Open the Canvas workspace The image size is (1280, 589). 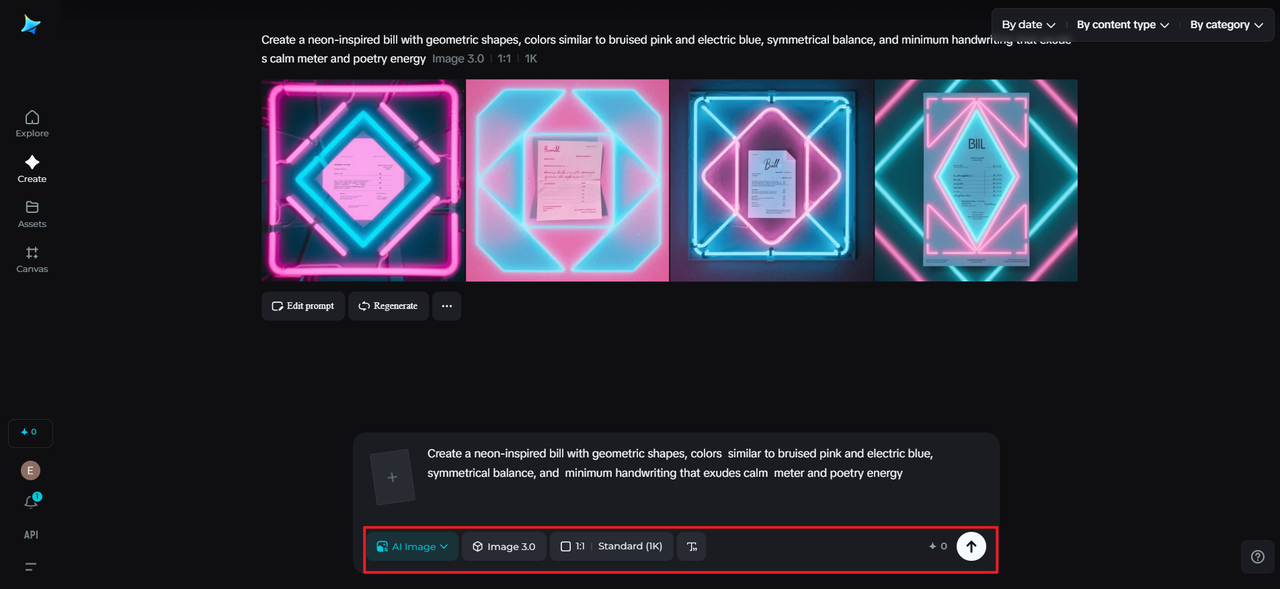32,259
